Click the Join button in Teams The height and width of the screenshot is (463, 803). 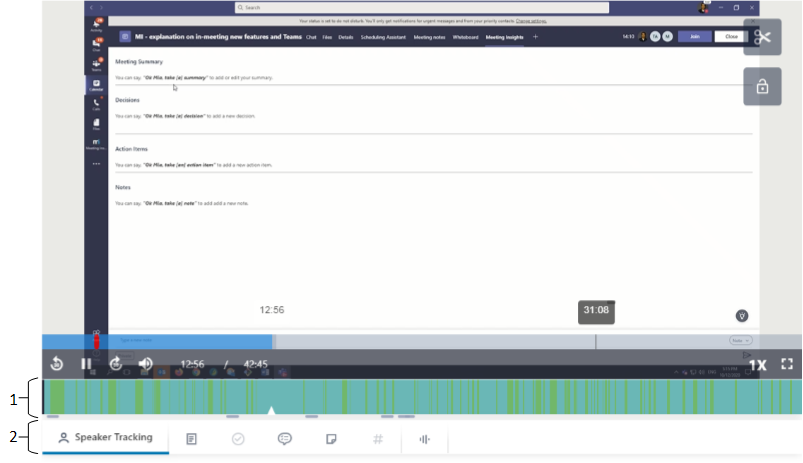[x=693, y=36]
